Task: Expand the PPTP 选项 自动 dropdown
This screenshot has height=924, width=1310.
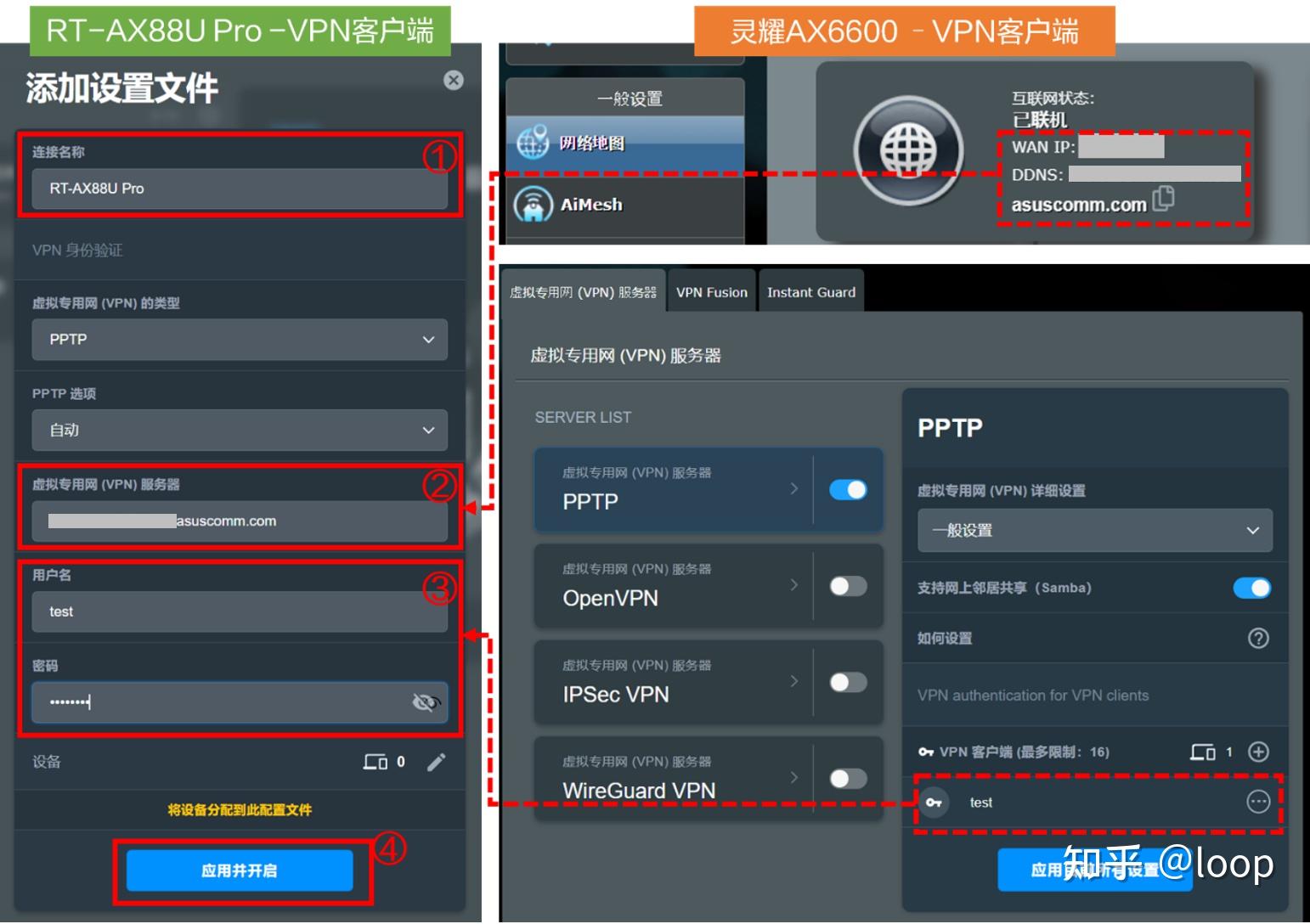Action: [x=240, y=431]
